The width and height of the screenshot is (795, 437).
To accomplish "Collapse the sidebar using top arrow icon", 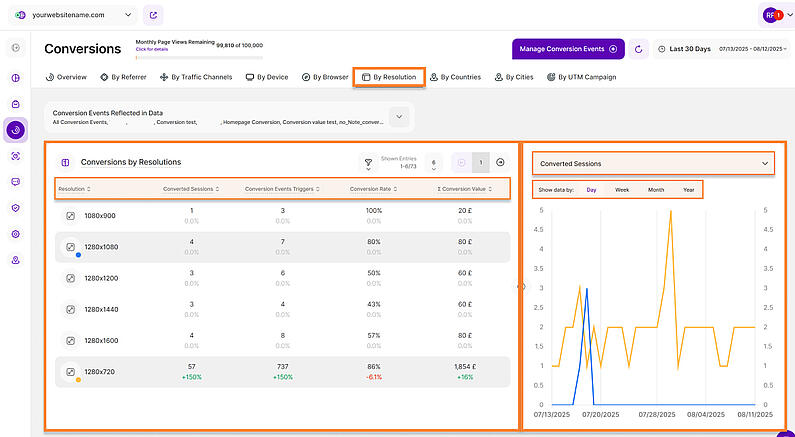I will click(x=16, y=48).
